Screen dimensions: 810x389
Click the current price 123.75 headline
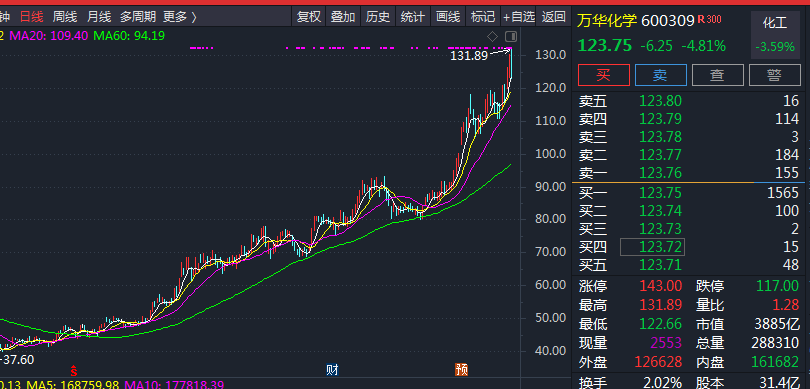(605, 45)
